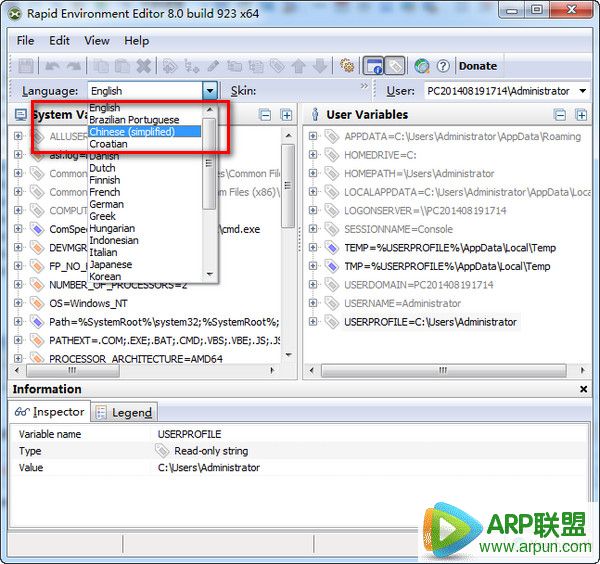This screenshot has height=564, width=600.
Task: Toggle the Information panel toolbar button
Action: (373, 66)
